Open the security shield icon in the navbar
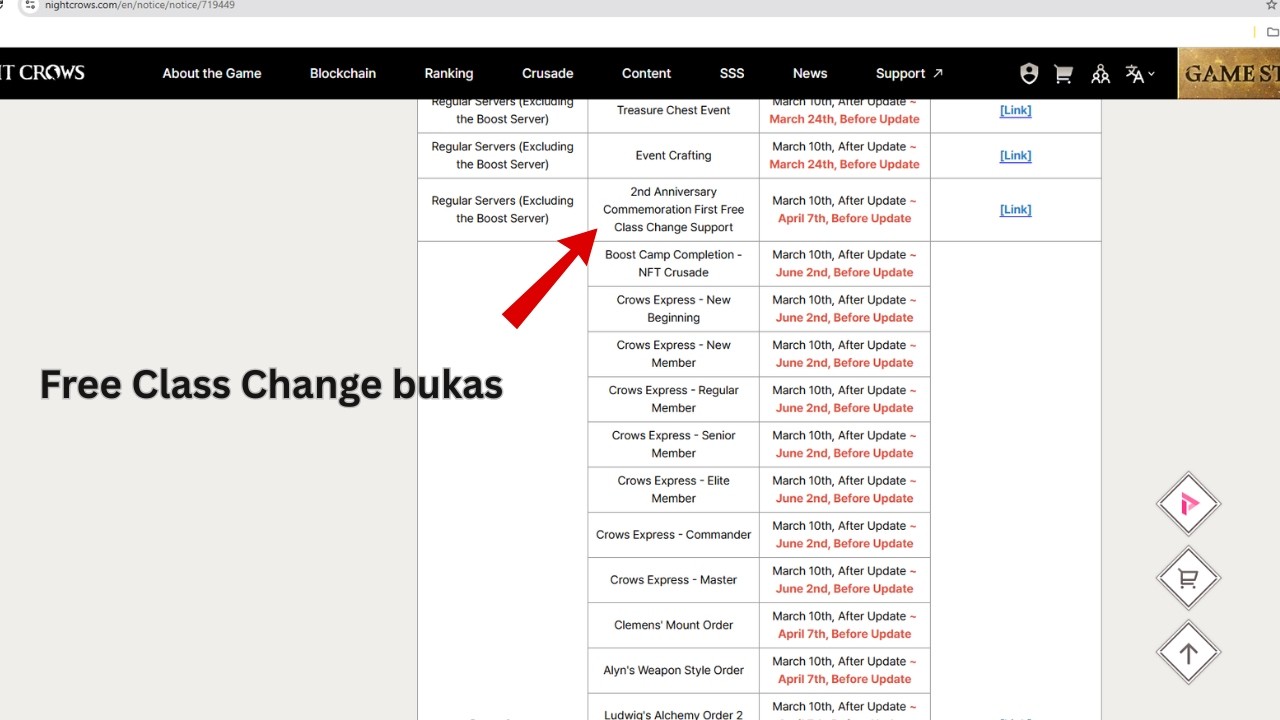 [1029, 73]
